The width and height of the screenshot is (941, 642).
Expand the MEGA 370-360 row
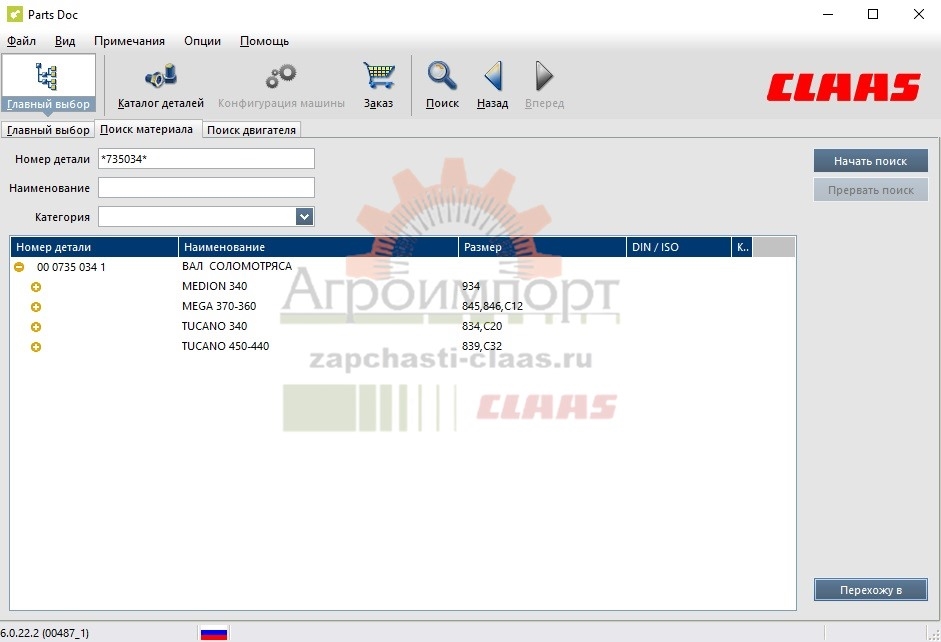click(36, 307)
